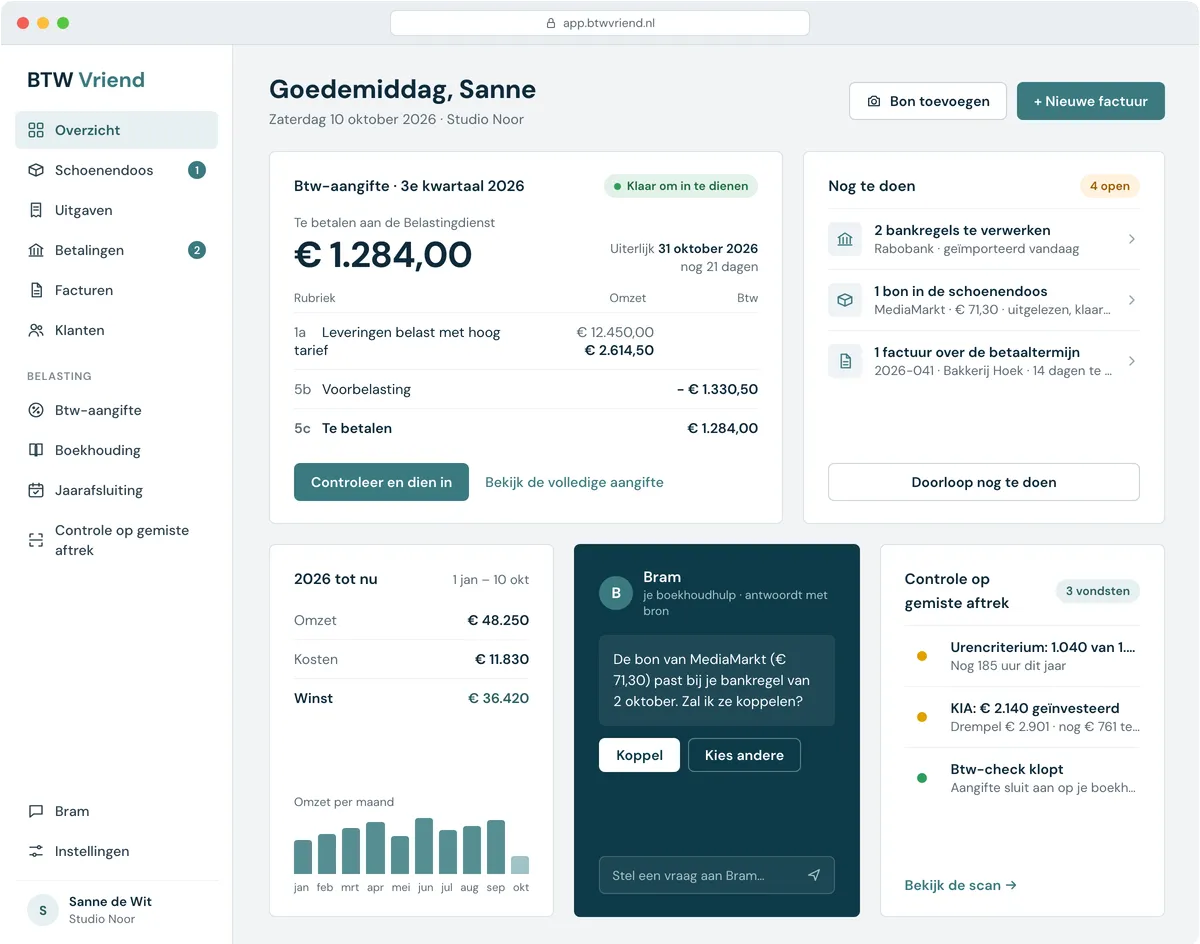The width and height of the screenshot is (1200, 944).
Task: Go to Uitgaven in sidebar
Action: point(116,210)
